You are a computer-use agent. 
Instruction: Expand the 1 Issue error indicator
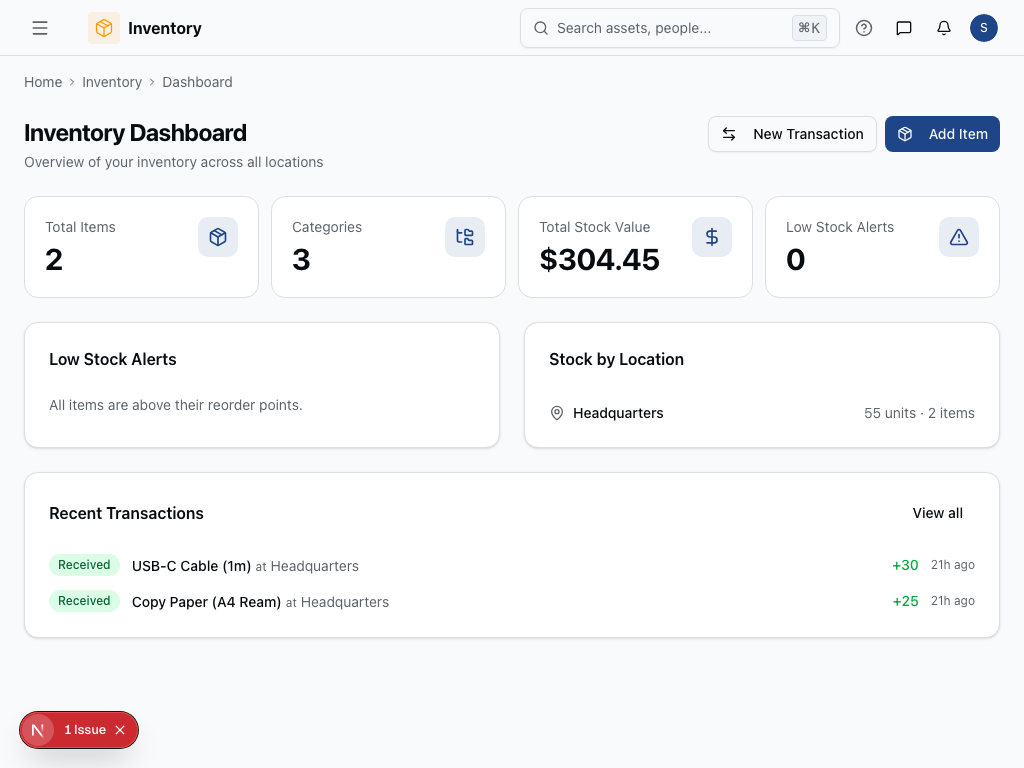[x=84, y=730]
